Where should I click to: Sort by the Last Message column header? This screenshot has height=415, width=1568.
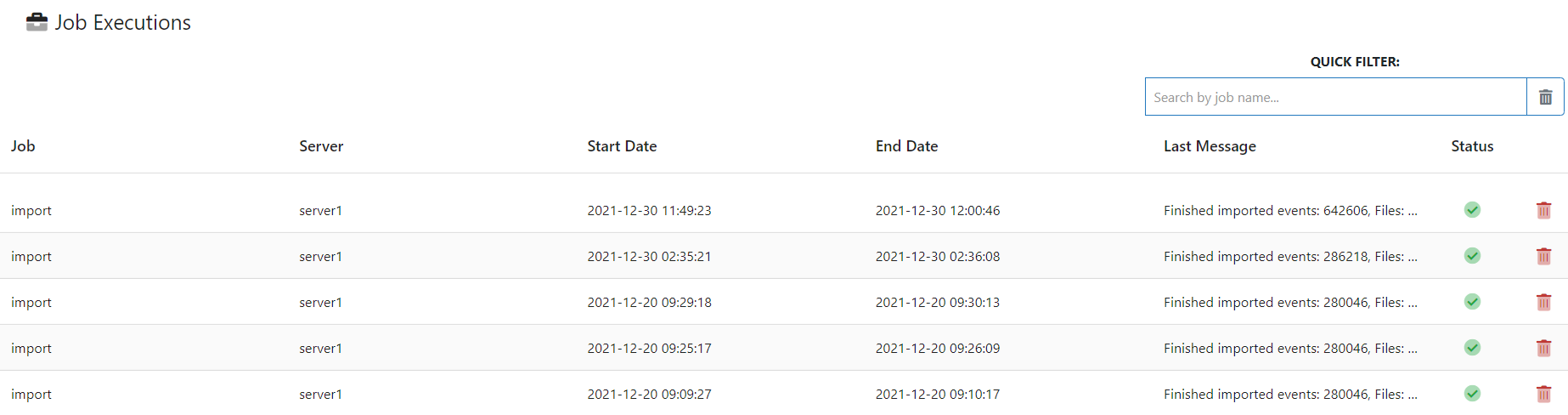coord(1210,146)
